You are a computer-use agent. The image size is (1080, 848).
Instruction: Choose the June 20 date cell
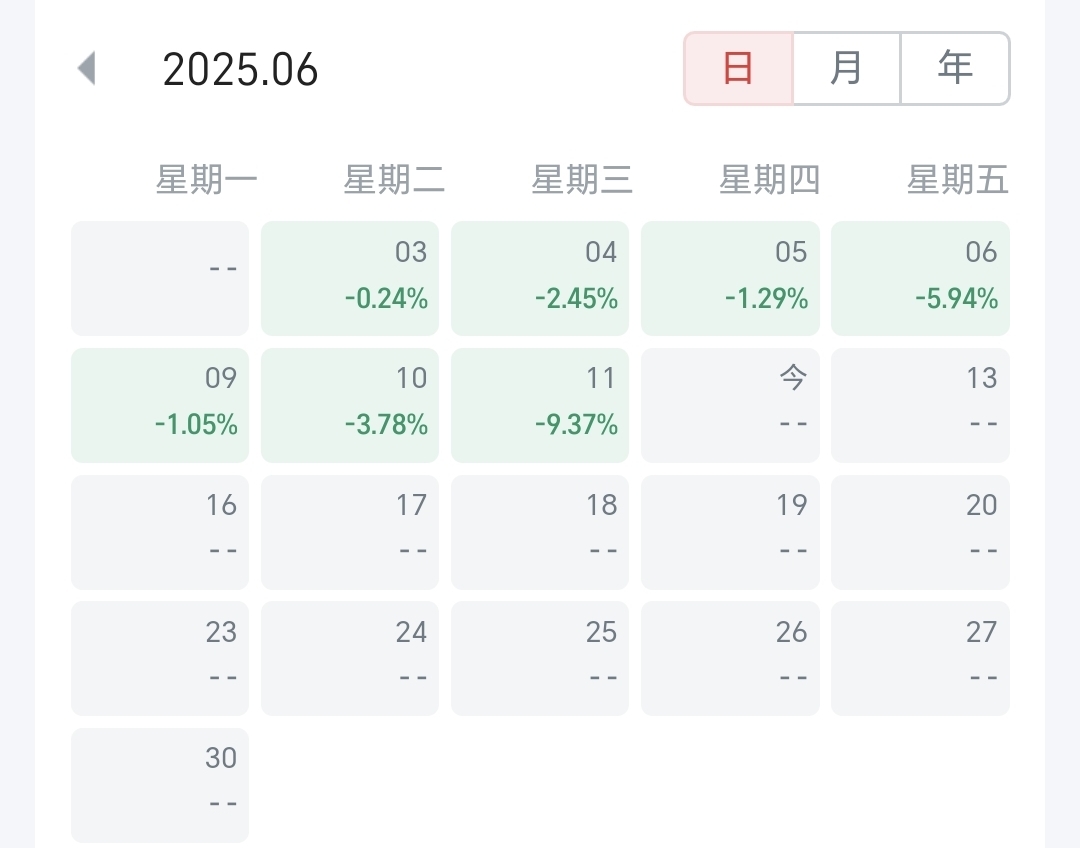[x=920, y=532]
